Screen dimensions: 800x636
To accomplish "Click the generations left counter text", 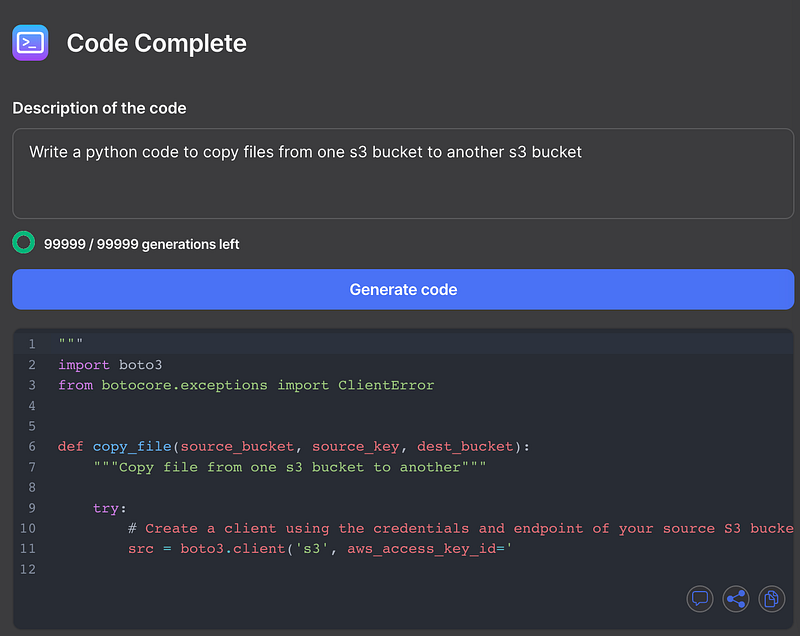I will (x=141, y=244).
